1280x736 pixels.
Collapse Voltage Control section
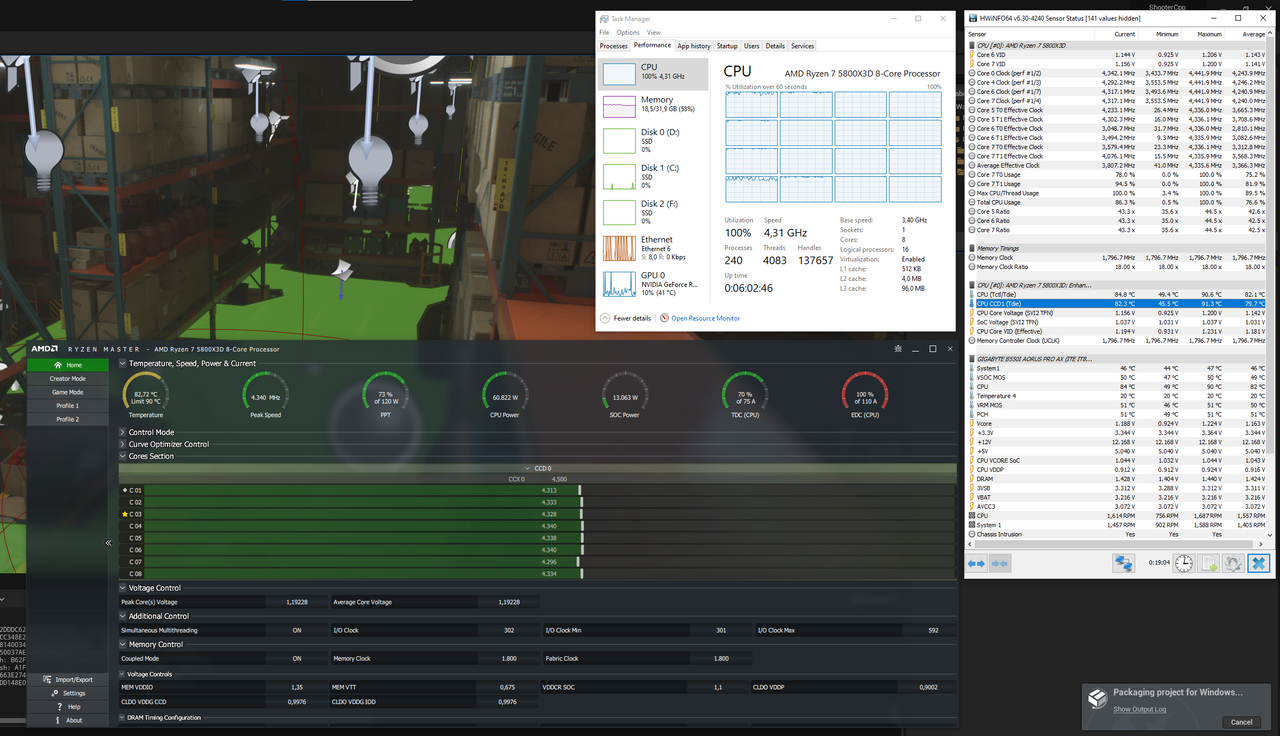pyautogui.click(x=123, y=588)
